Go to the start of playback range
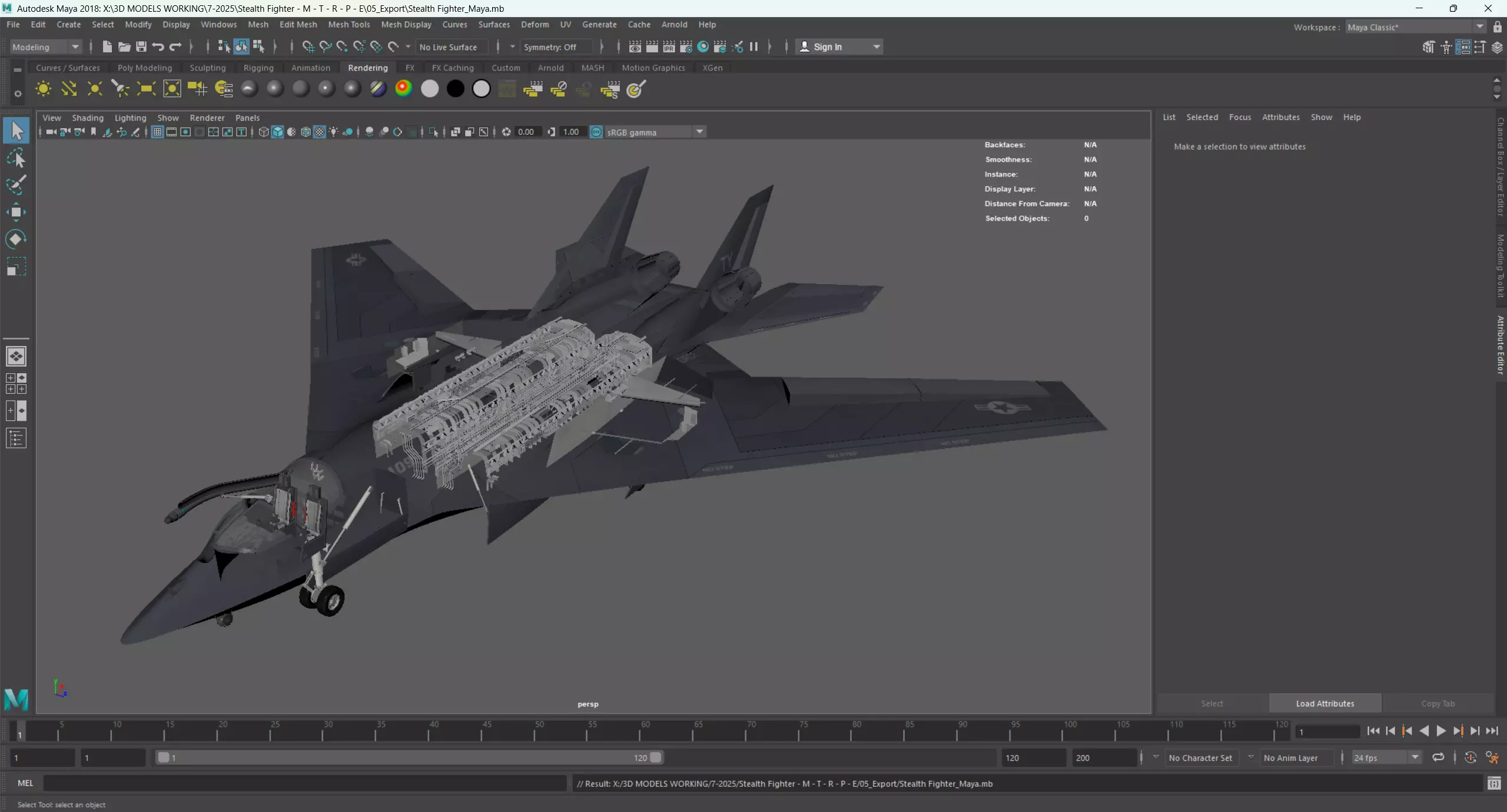Viewport: 1507px width, 812px height. (1373, 731)
